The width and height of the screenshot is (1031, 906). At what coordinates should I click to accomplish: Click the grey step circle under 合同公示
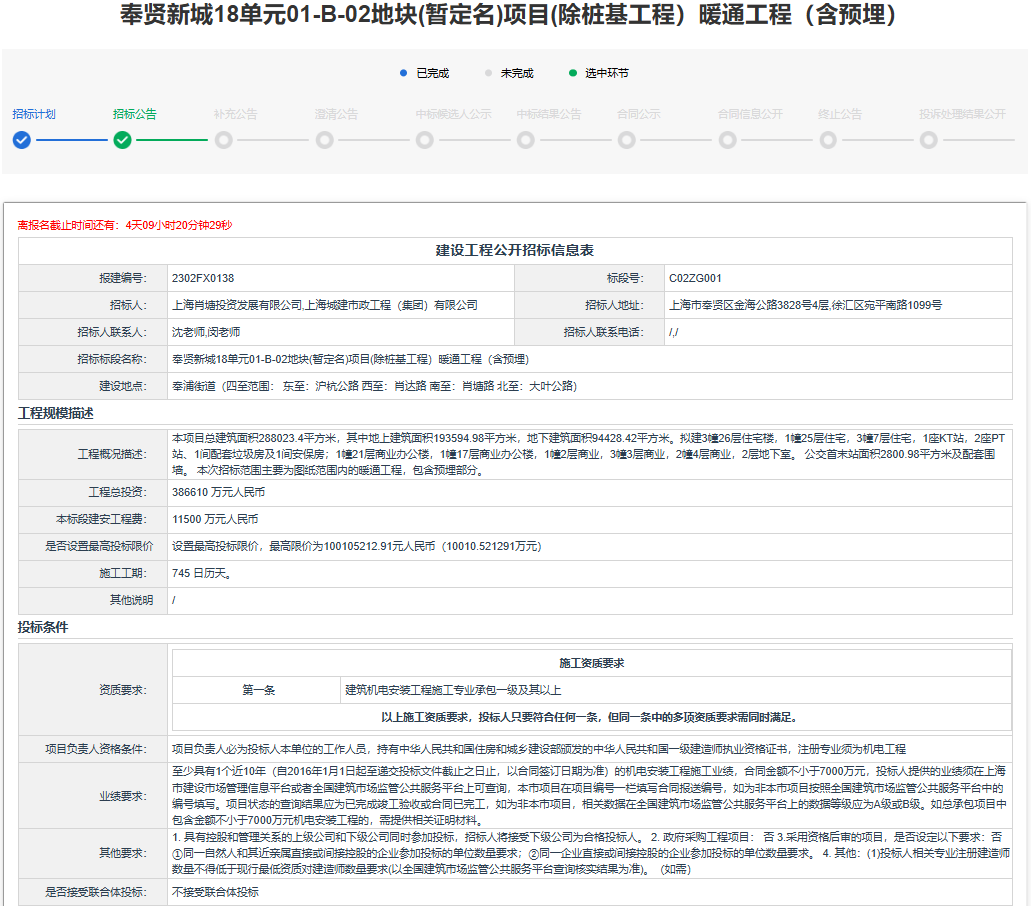[x=627, y=140]
